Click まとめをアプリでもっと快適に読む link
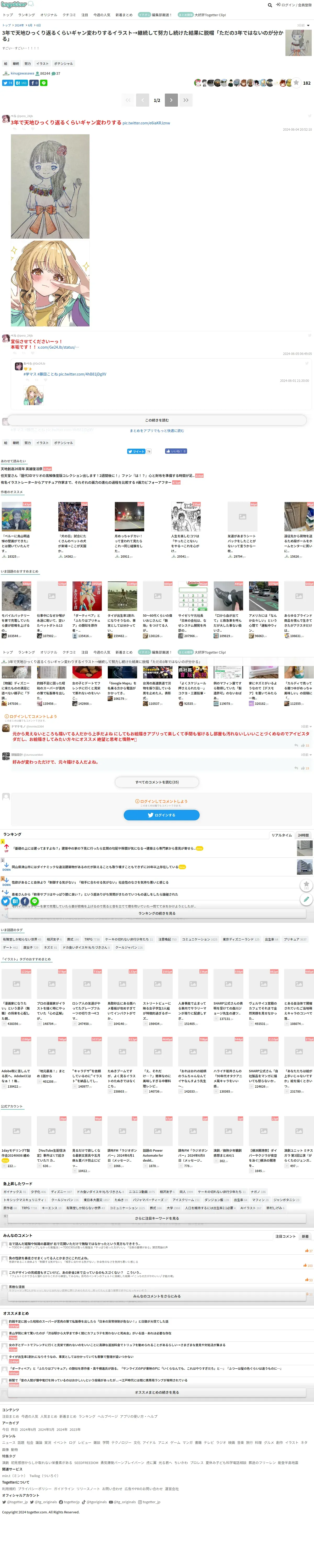314x1568 pixels. click(157, 430)
